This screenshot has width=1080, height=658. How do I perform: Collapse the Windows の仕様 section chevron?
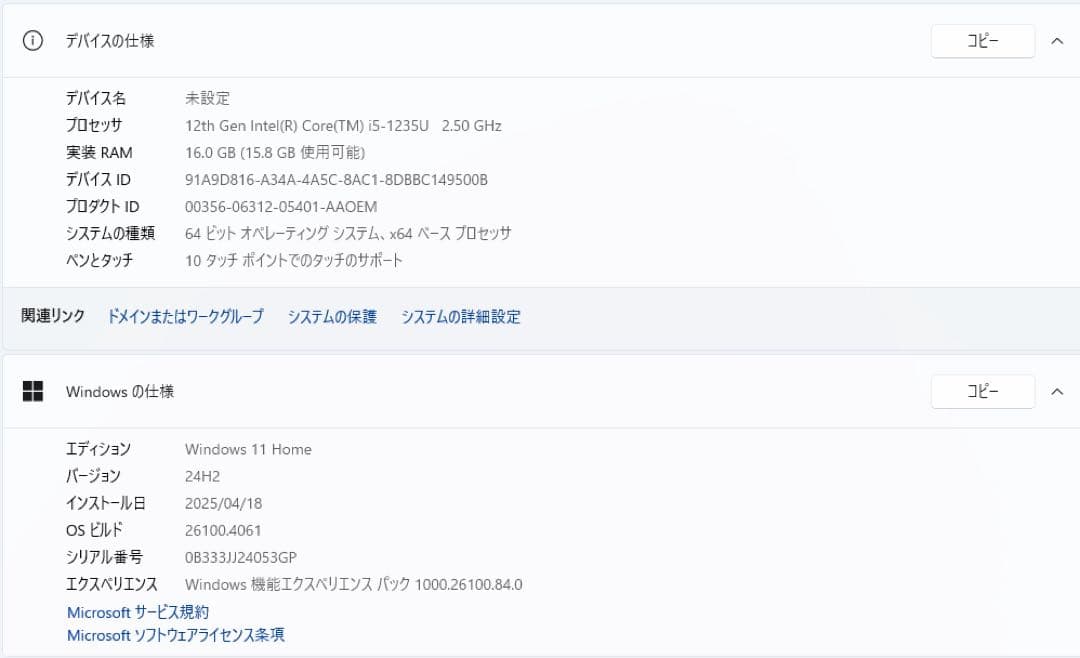[1057, 392]
